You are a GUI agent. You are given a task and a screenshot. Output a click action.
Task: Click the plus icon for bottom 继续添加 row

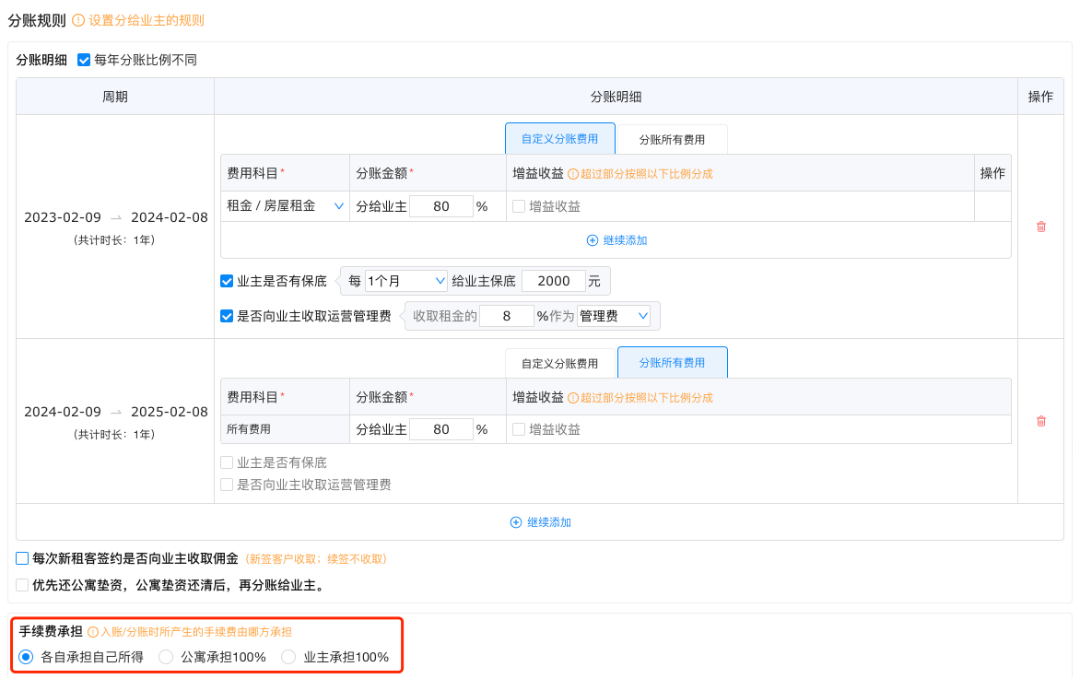(515, 522)
